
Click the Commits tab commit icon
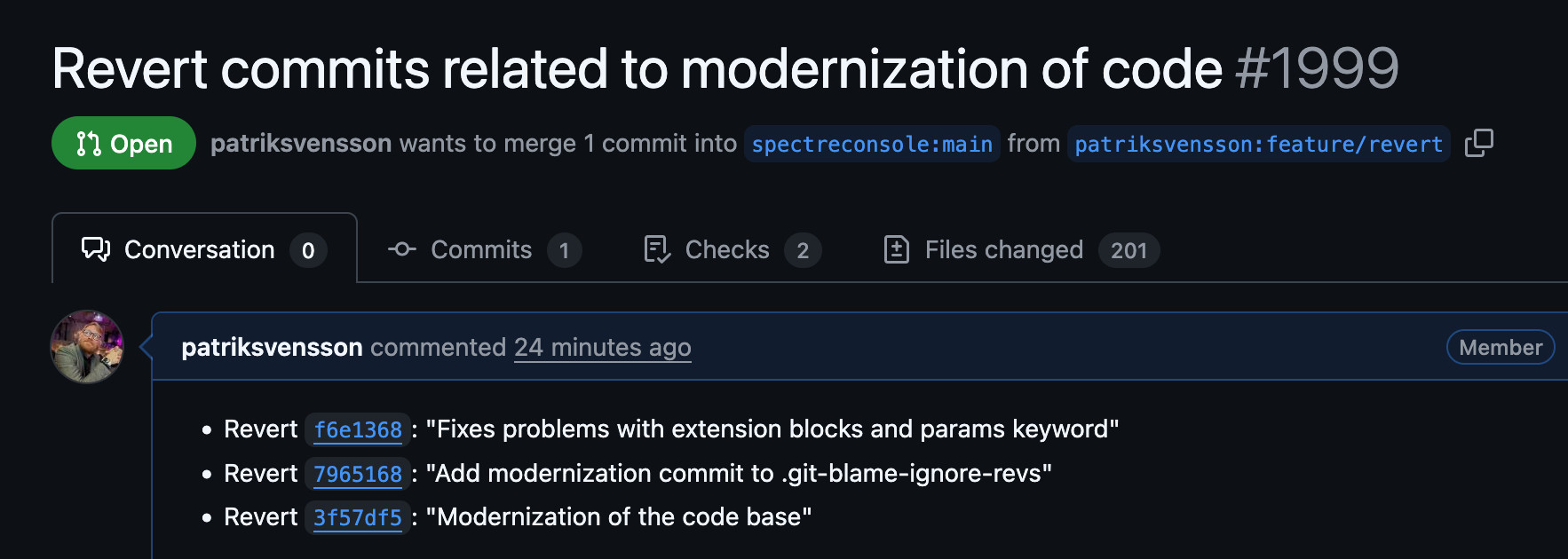[402, 249]
